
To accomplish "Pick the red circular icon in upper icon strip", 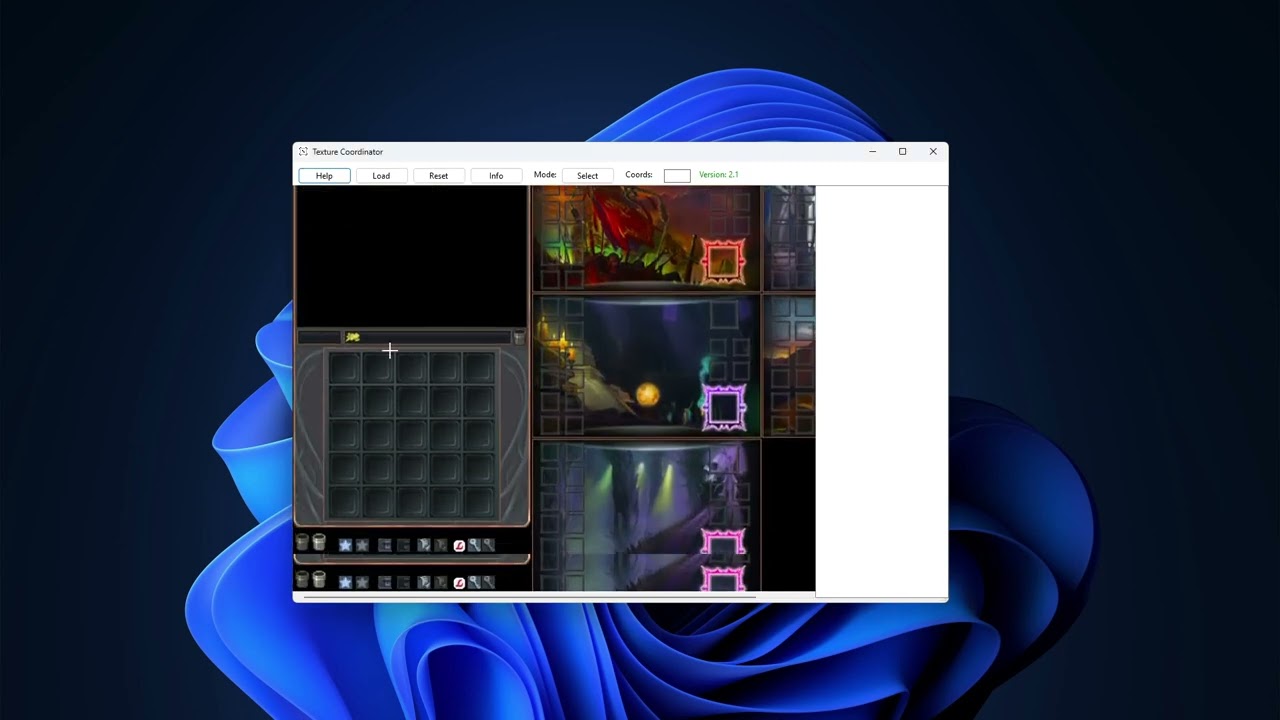I will [459, 546].
